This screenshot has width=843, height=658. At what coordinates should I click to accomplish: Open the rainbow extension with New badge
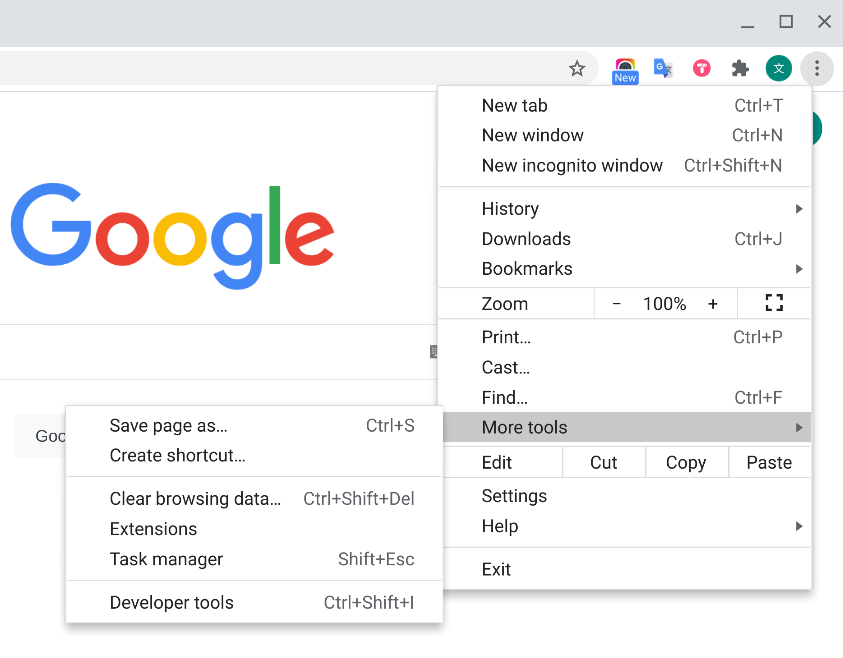pyautogui.click(x=625, y=70)
